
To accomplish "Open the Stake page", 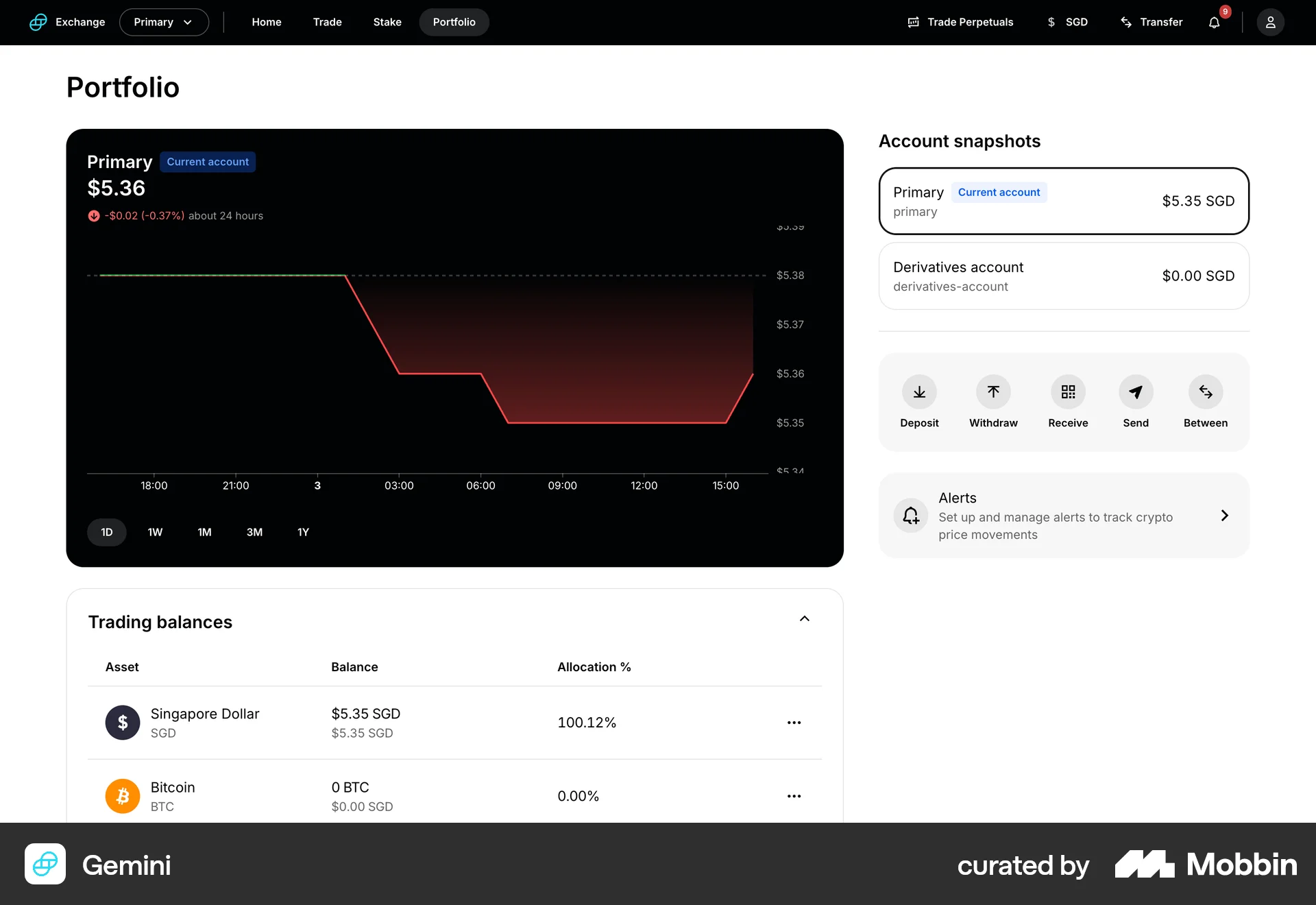I will pos(387,22).
